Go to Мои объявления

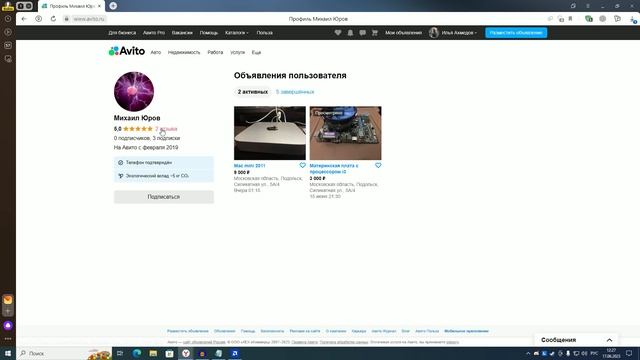pos(403,33)
